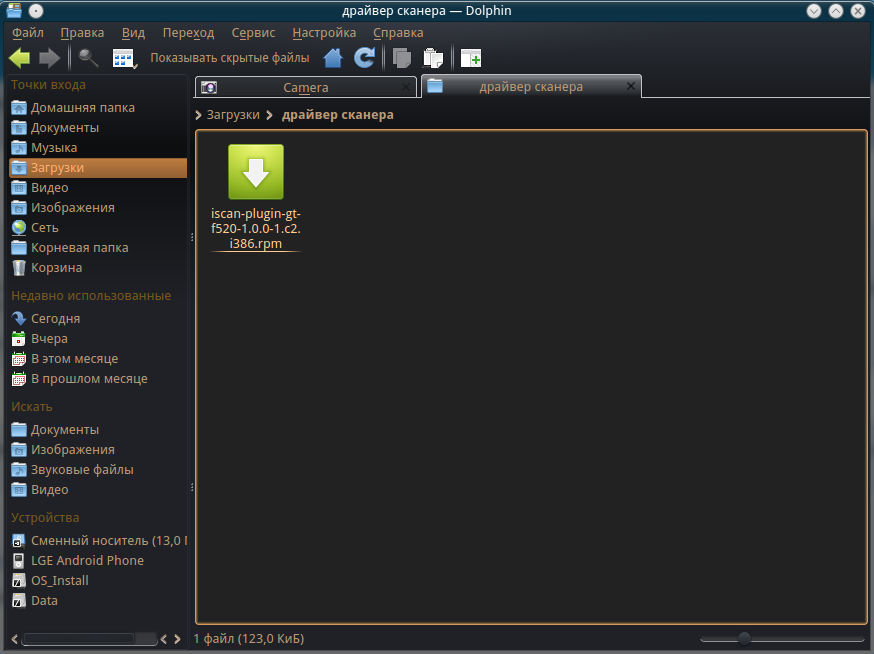Click the round pin button in title bar
Viewport: 874px width, 654px height.
pos(36,11)
